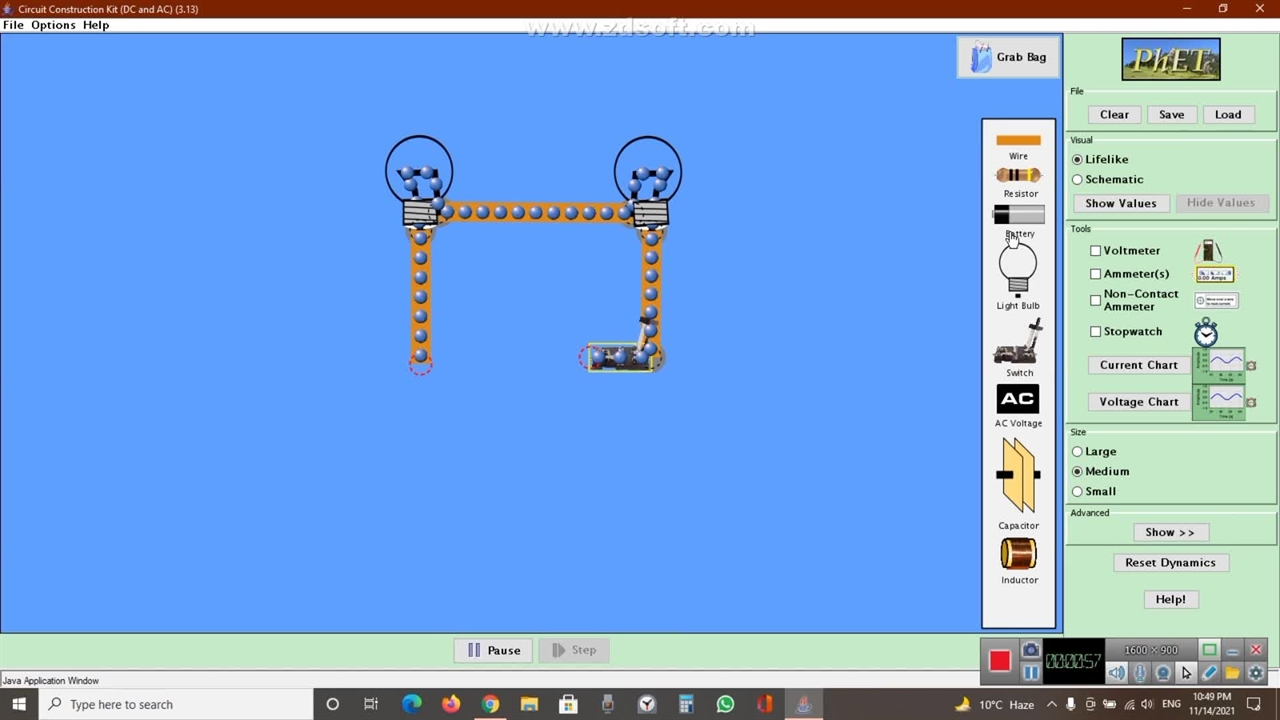
Task: Enable the Stopwatch tool checkbox
Action: 1096,332
